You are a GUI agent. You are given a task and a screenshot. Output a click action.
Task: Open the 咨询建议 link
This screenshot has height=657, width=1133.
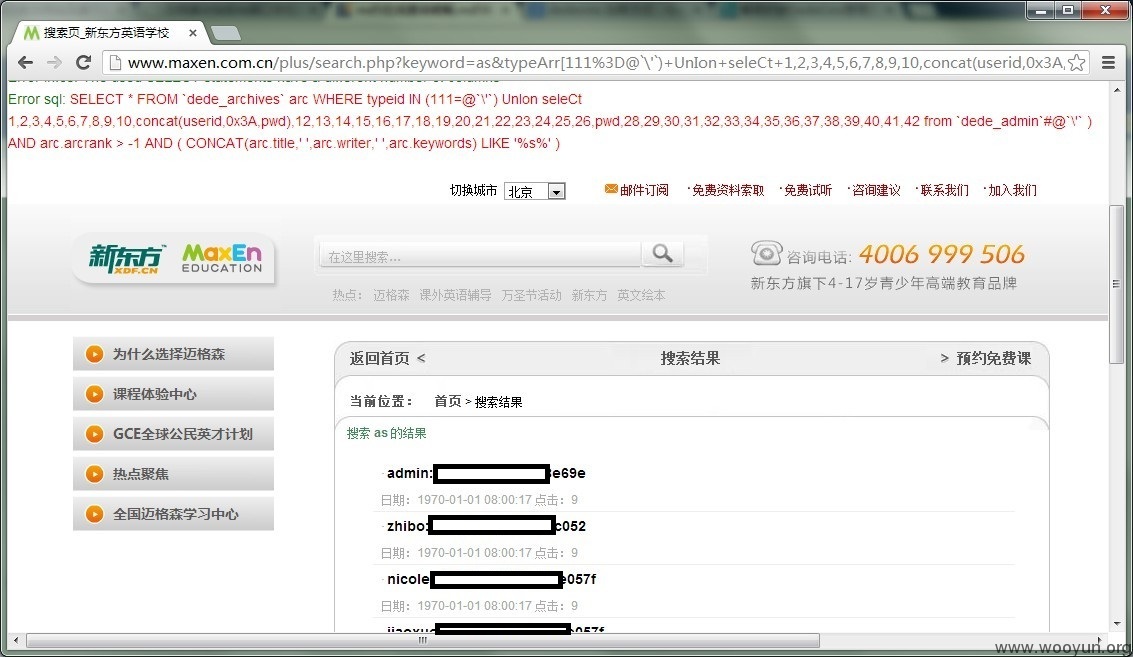[876, 190]
